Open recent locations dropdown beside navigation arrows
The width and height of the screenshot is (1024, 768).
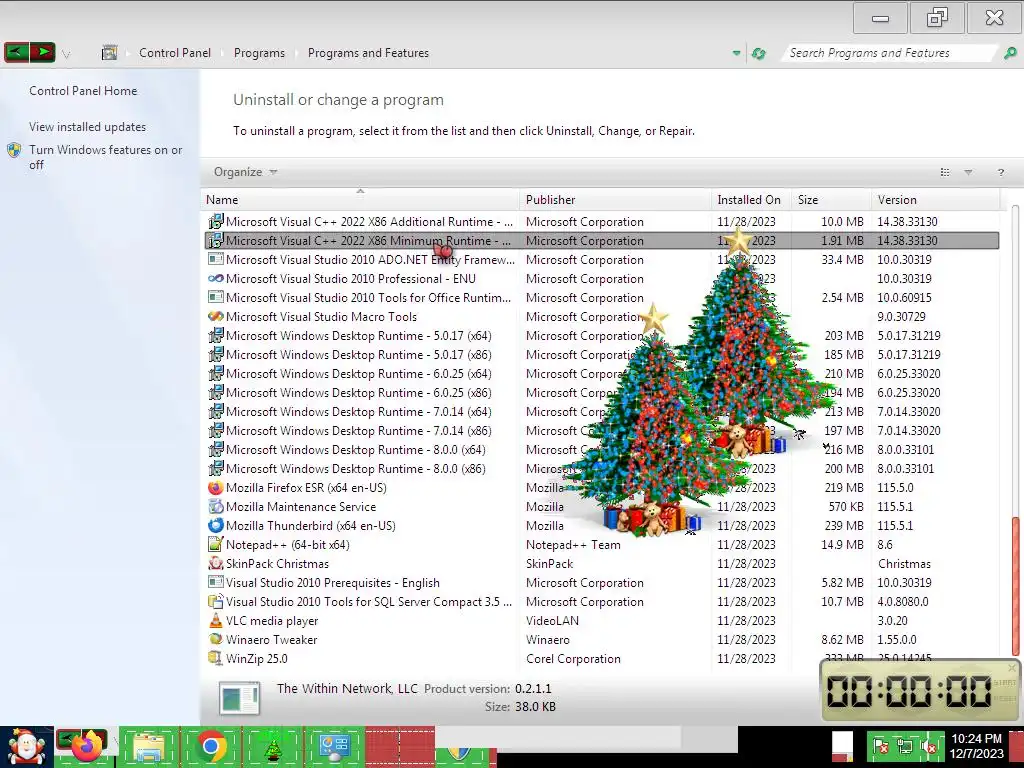(66, 54)
